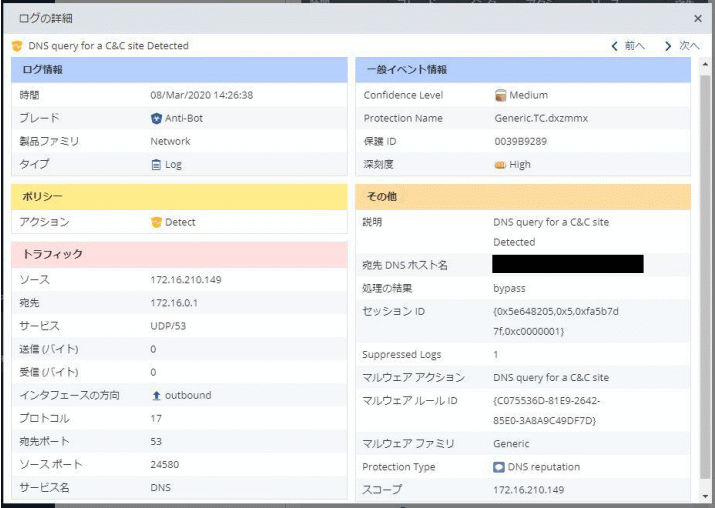Click the DNS reputation protection type icon
The height and width of the screenshot is (508, 715).
pyautogui.click(x=499, y=467)
